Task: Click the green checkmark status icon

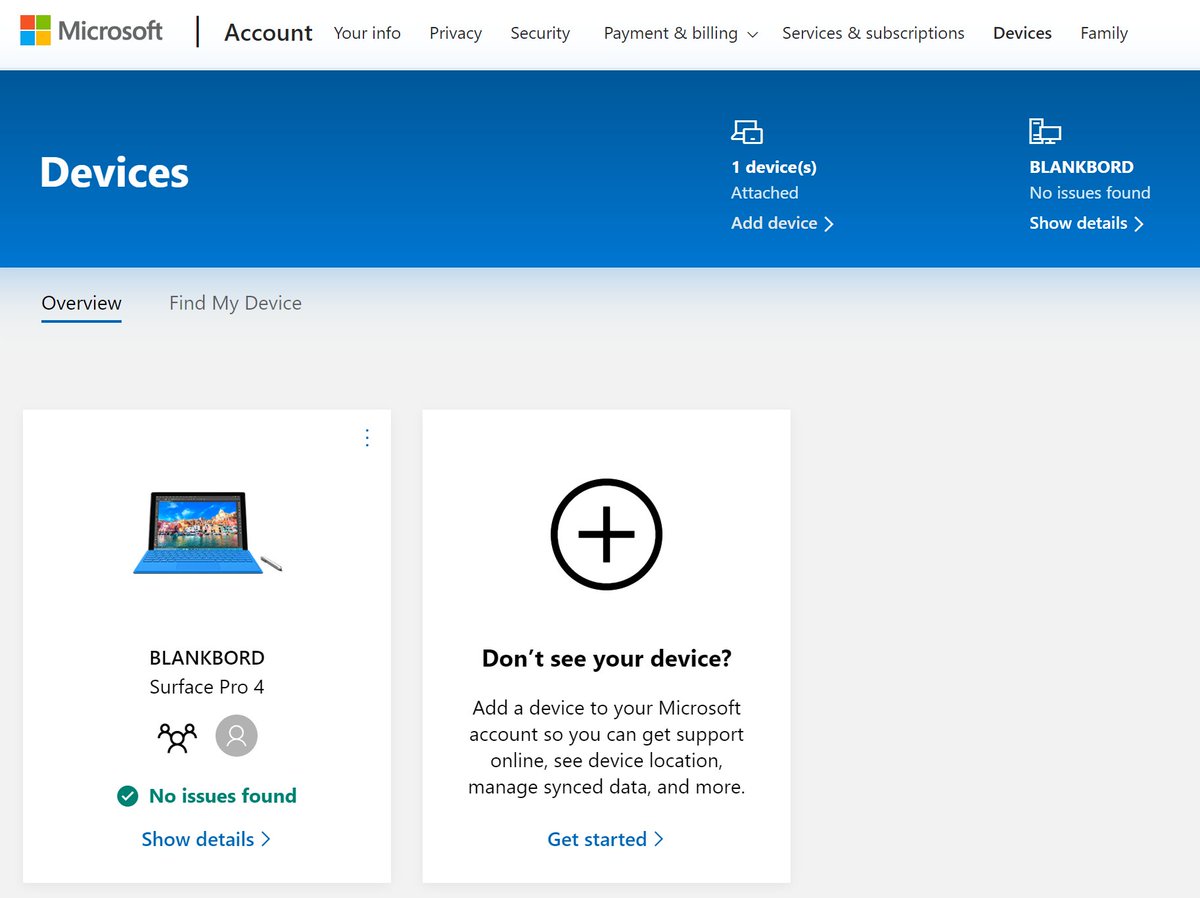Action: [127, 796]
